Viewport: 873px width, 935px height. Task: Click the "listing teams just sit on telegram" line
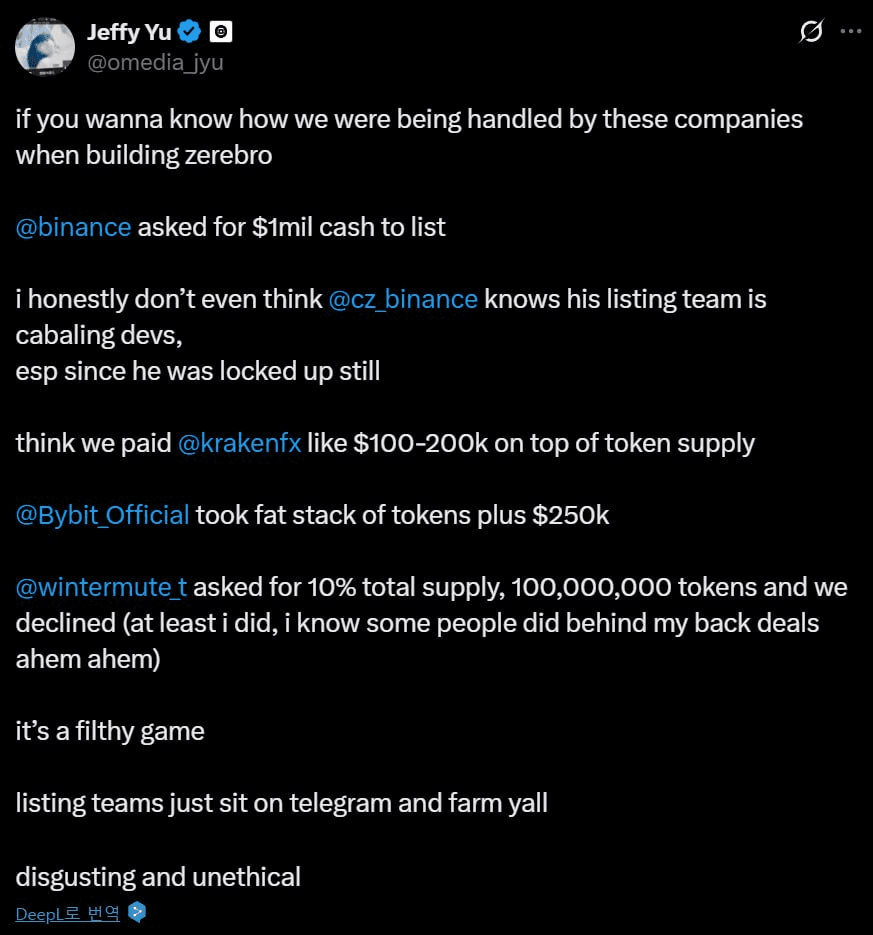pos(281,803)
